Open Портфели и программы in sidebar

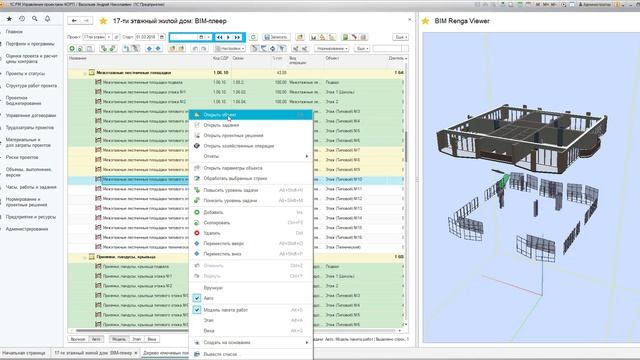(30, 44)
